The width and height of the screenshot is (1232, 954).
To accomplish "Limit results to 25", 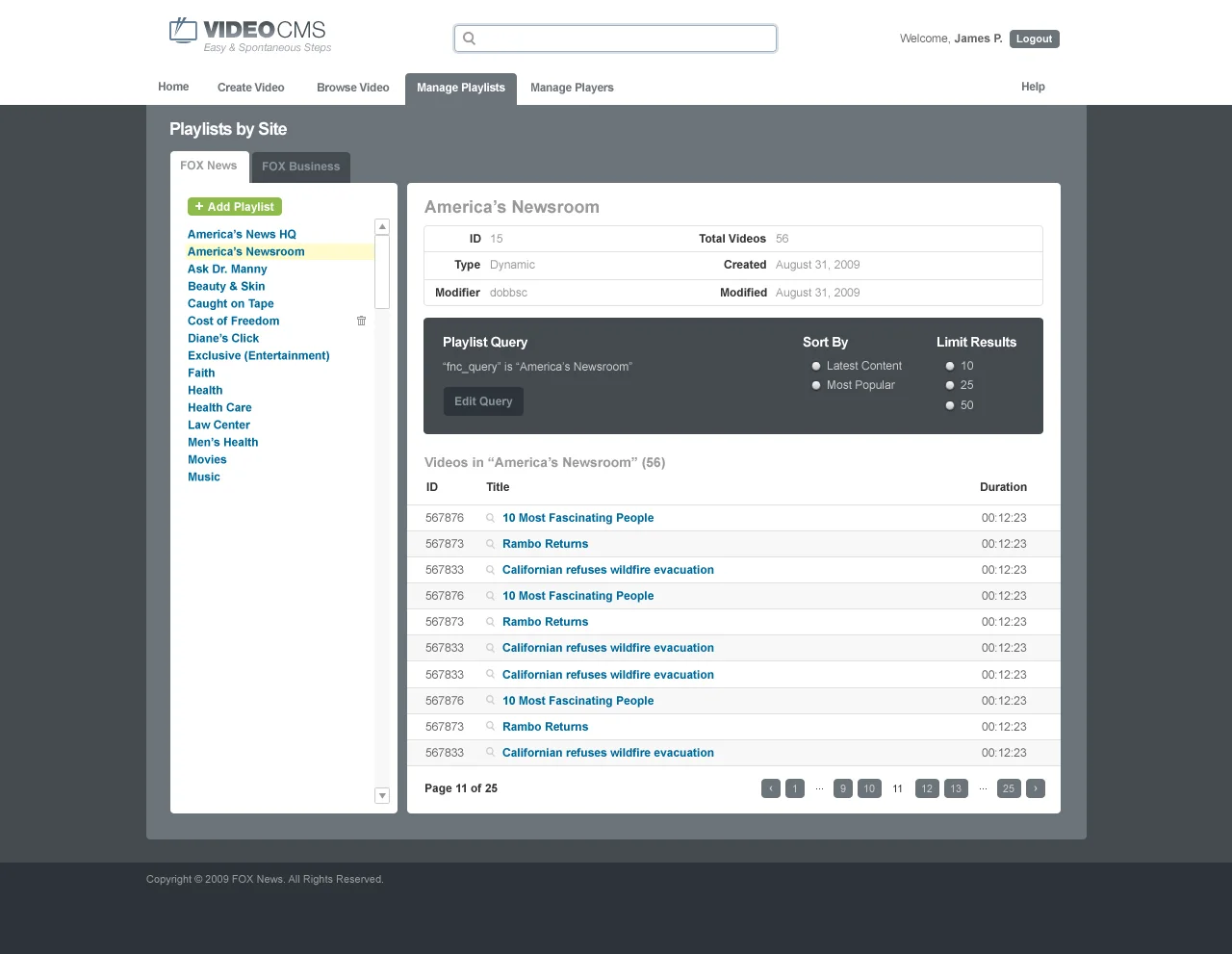I will [x=950, y=385].
